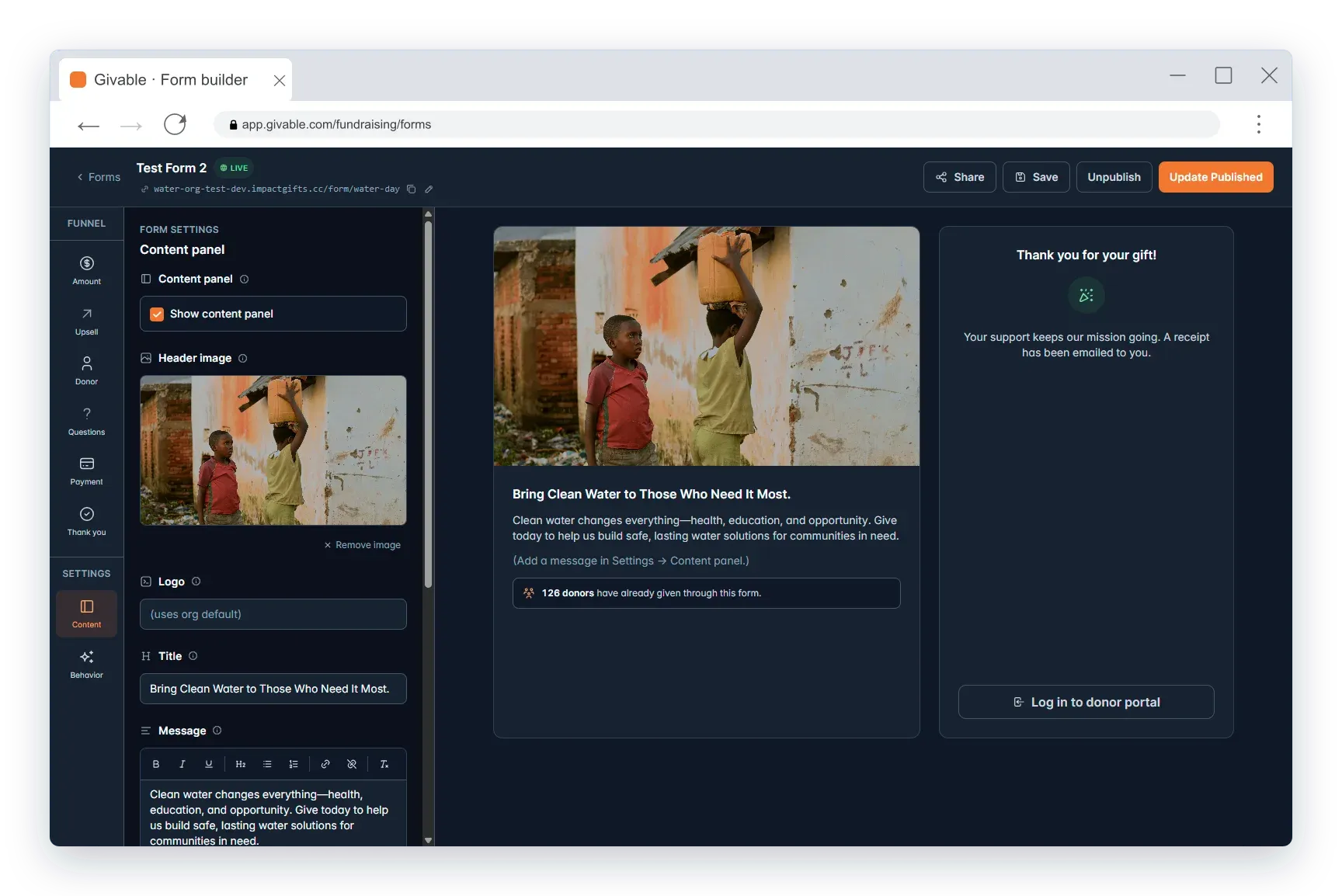Click 'Thank you for your gift!' heading

coord(1086,255)
